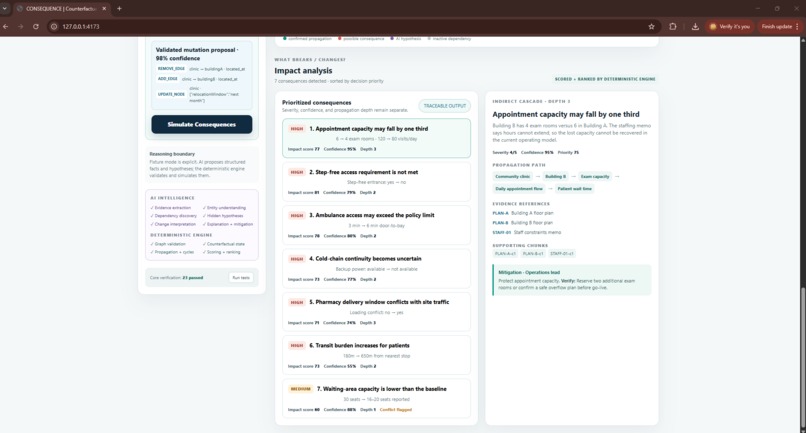Click the PLAN-A-c1 supporting chunk
This screenshot has width=806, height=433.
pos(505,254)
